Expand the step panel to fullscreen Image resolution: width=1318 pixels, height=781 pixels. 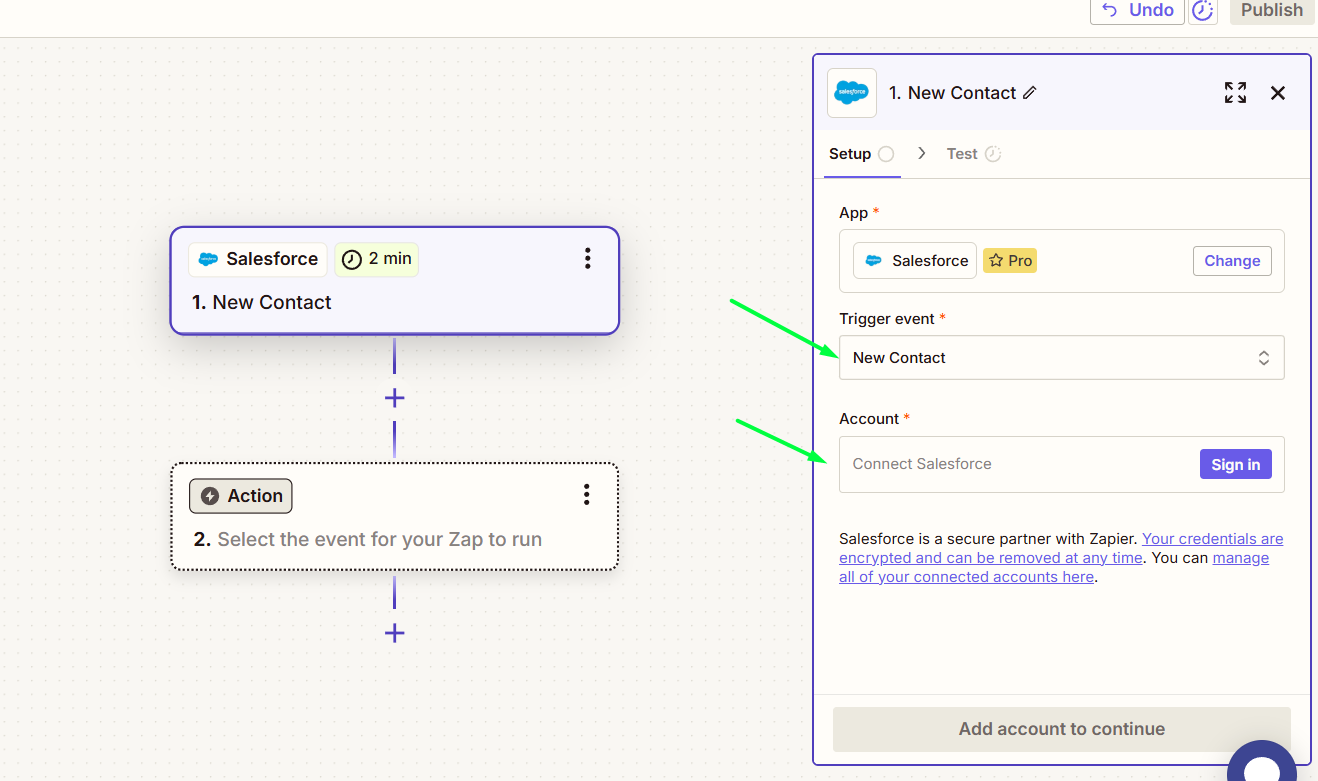pos(1235,93)
